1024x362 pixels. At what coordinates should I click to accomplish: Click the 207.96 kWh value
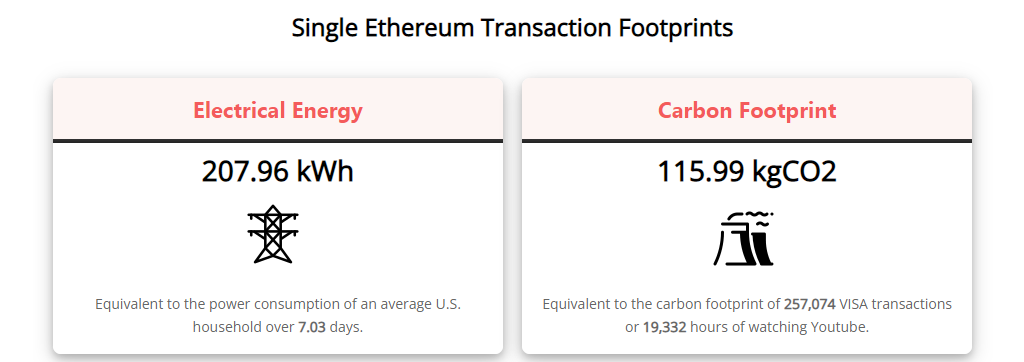pyautogui.click(x=278, y=172)
